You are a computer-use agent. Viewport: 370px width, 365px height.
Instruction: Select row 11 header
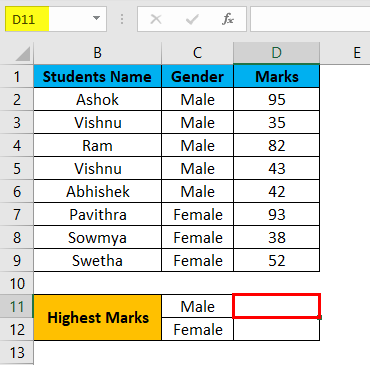coord(17,306)
